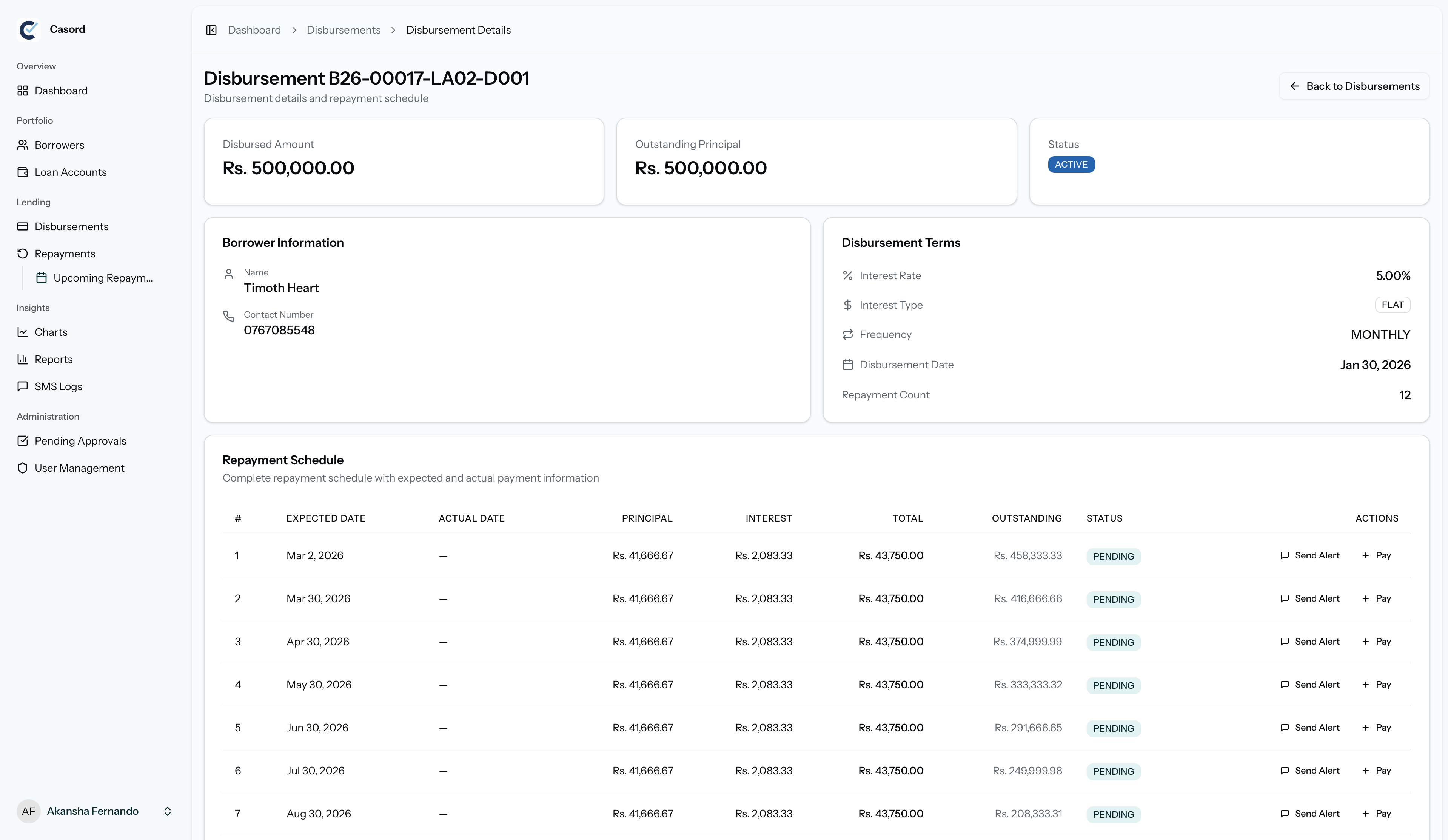This screenshot has height=840, width=1448.
Task: Click the User Management shield icon
Action: (22, 468)
